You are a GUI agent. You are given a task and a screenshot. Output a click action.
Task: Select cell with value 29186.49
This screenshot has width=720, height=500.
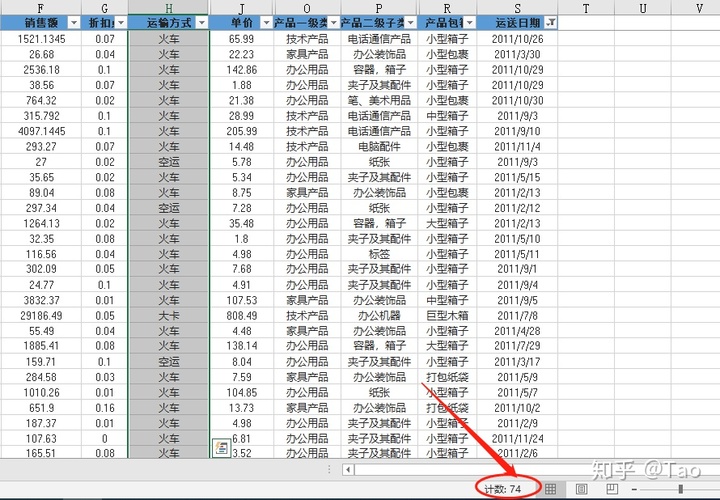point(41,315)
